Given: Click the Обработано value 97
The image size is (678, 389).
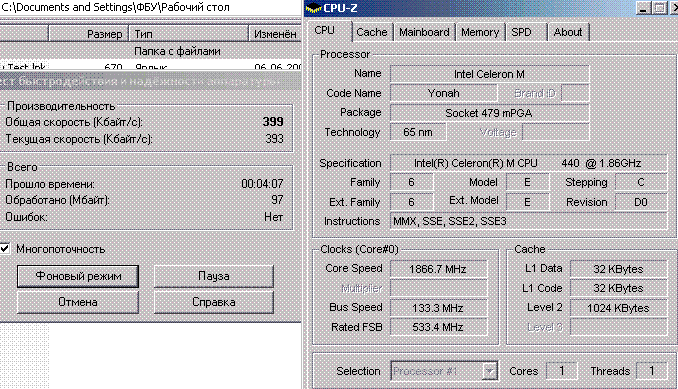Looking at the screenshot, I should click(x=277, y=200).
